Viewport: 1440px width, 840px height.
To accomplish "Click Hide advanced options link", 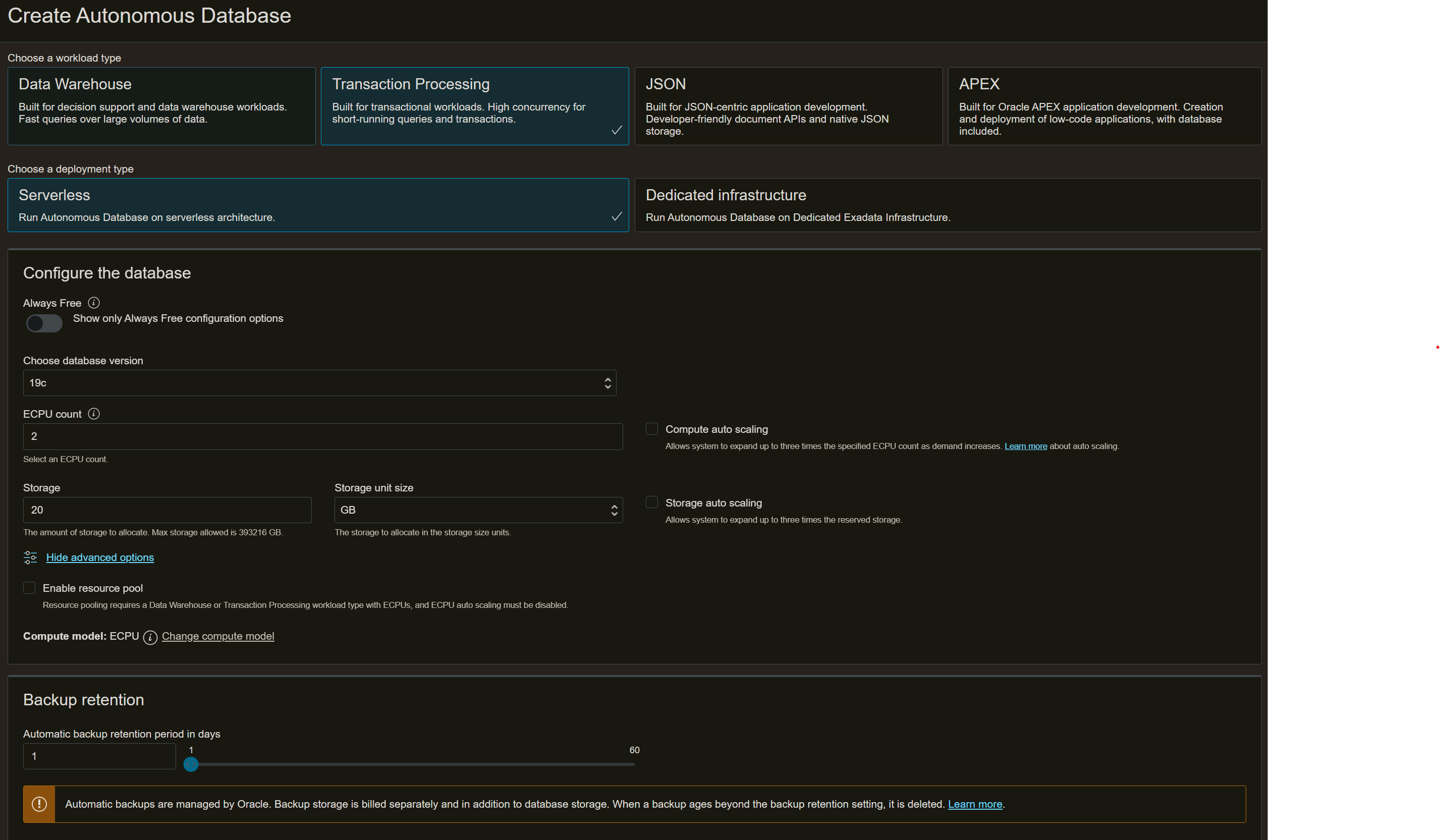I will coord(100,557).
